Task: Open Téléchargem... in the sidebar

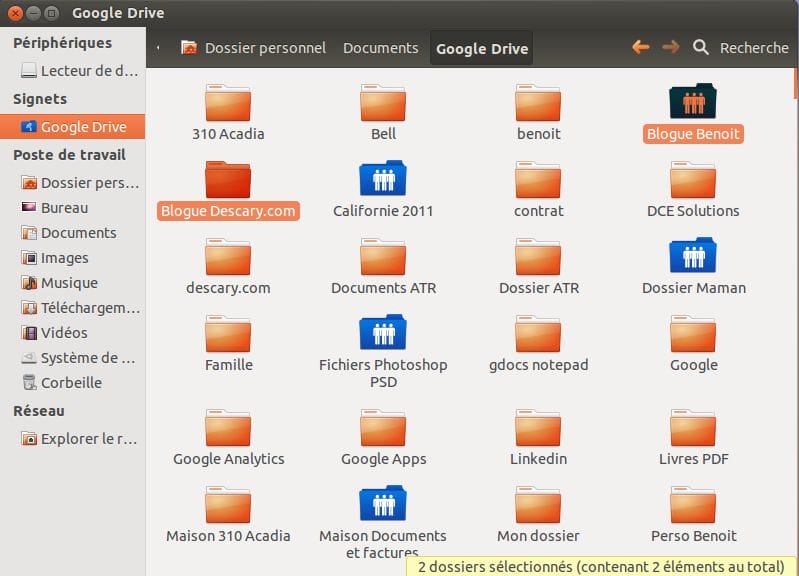Action: click(x=73, y=308)
